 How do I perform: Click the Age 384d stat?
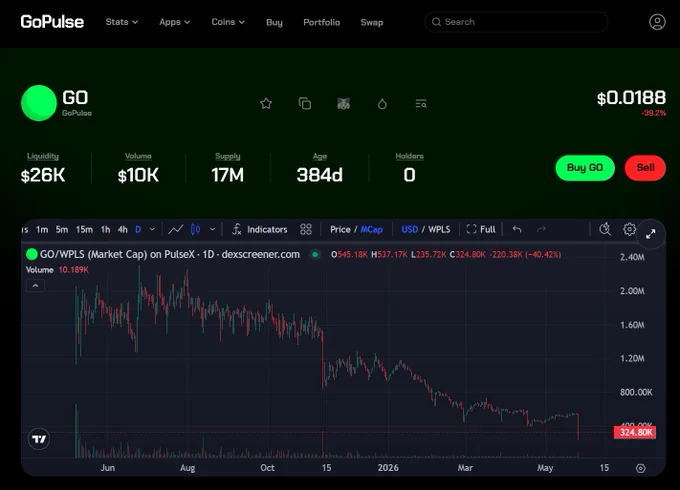(x=320, y=168)
